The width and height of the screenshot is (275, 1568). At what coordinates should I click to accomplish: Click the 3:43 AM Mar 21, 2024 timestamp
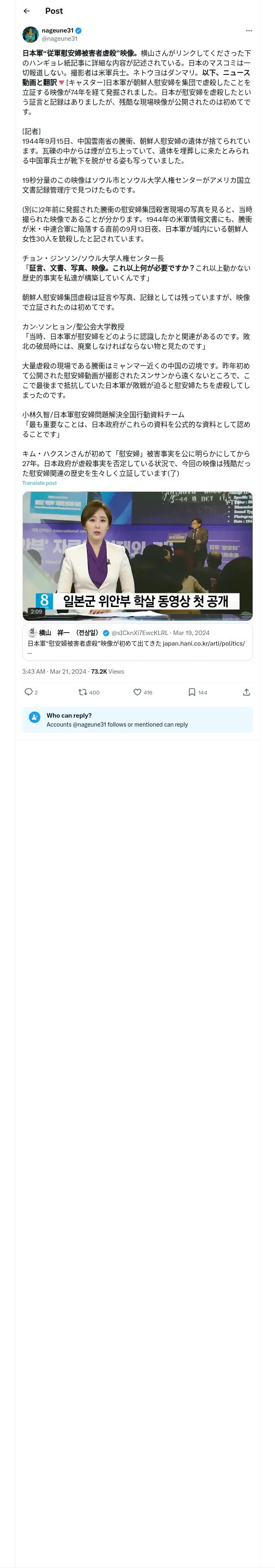tap(54, 671)
